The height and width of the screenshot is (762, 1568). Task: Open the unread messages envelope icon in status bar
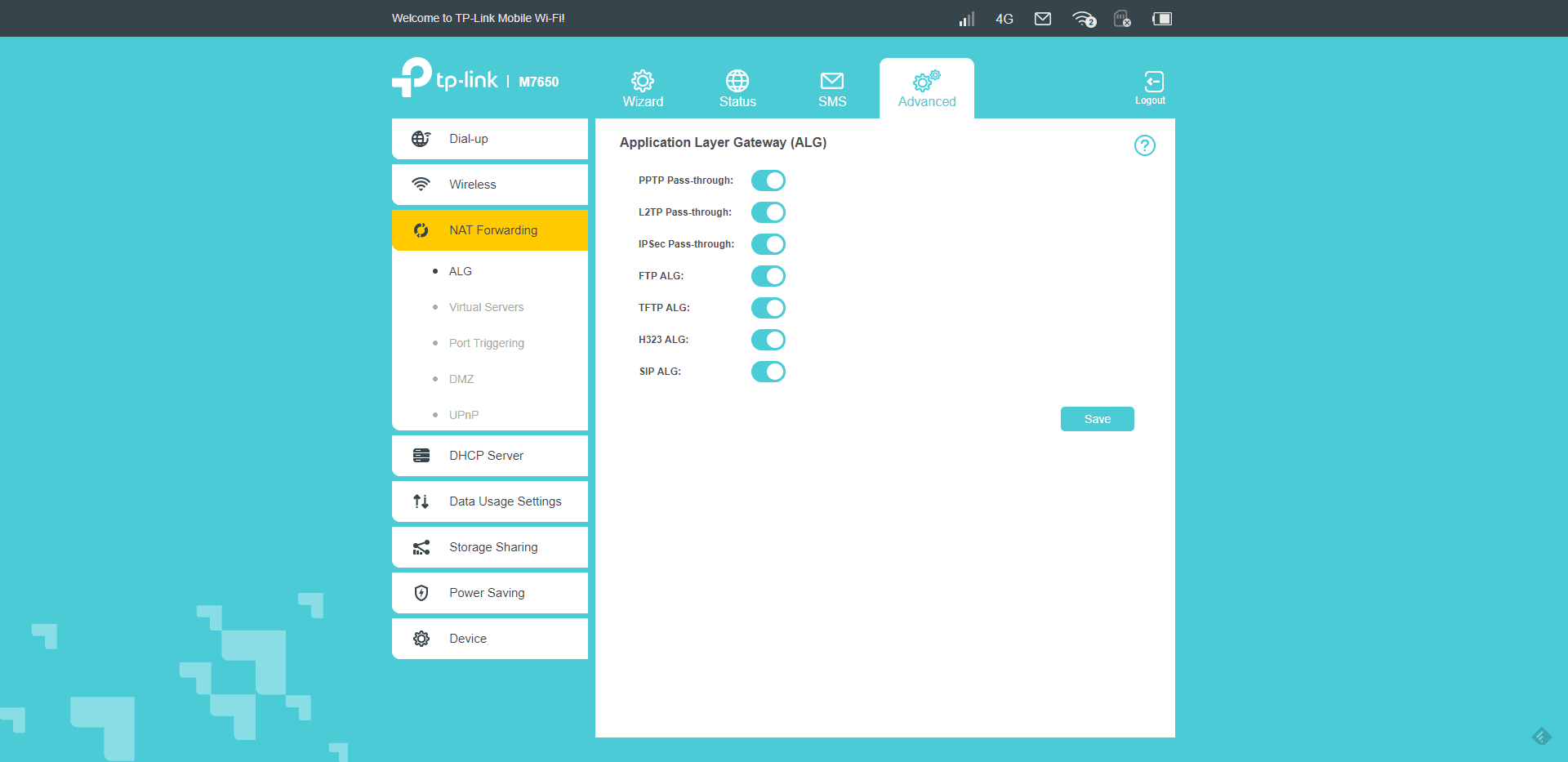pos(1042,19)
